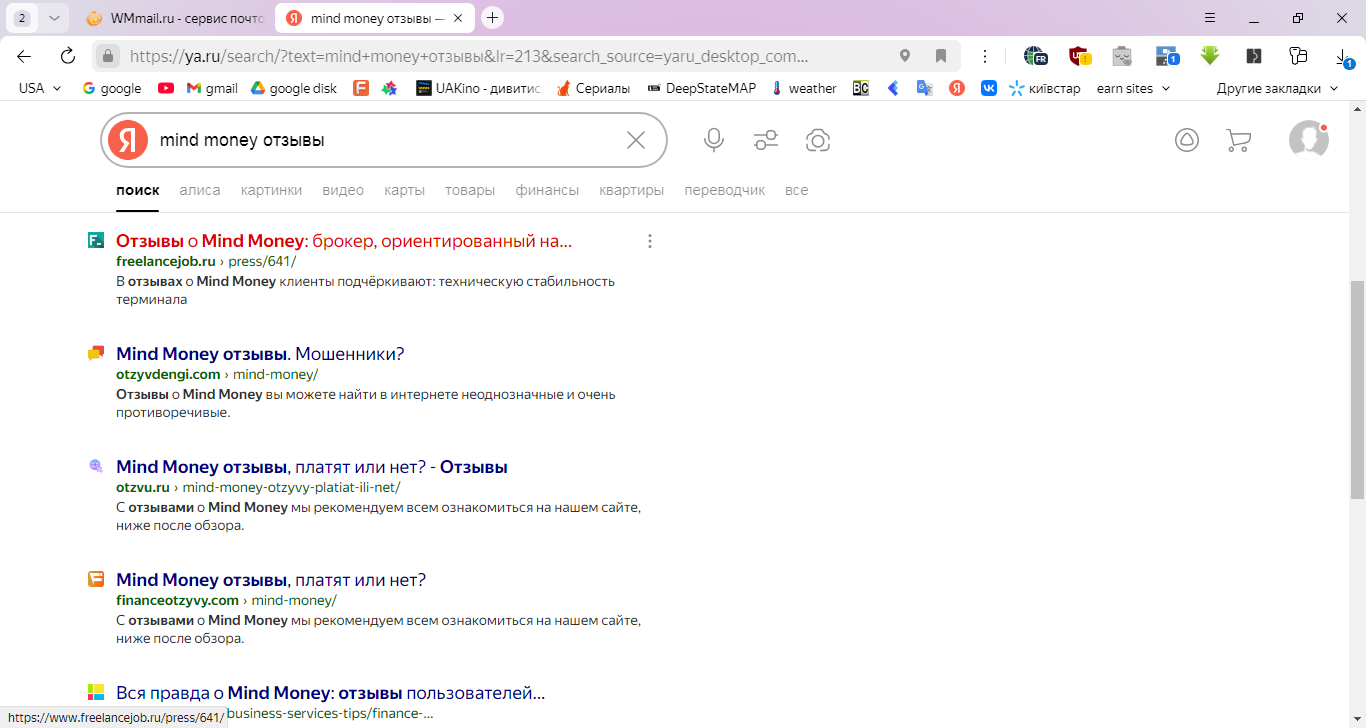Reload the page with the refresh icon

click(68, 56)
